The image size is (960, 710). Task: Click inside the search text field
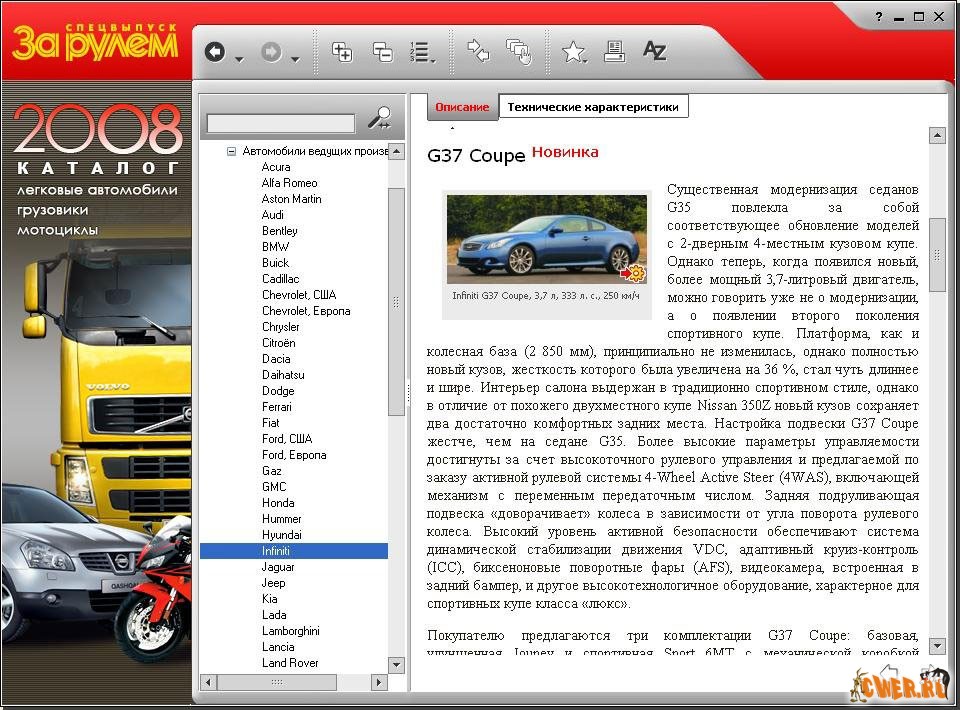pos(280,123)
